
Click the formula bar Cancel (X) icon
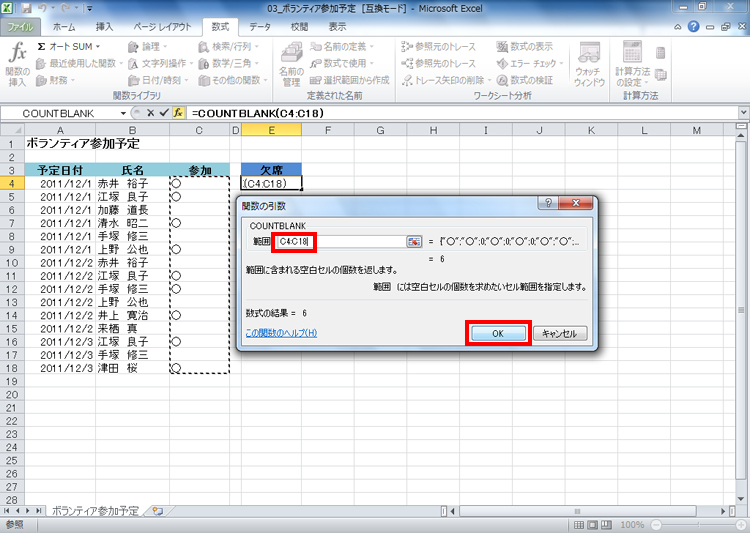tap(150, 113)
